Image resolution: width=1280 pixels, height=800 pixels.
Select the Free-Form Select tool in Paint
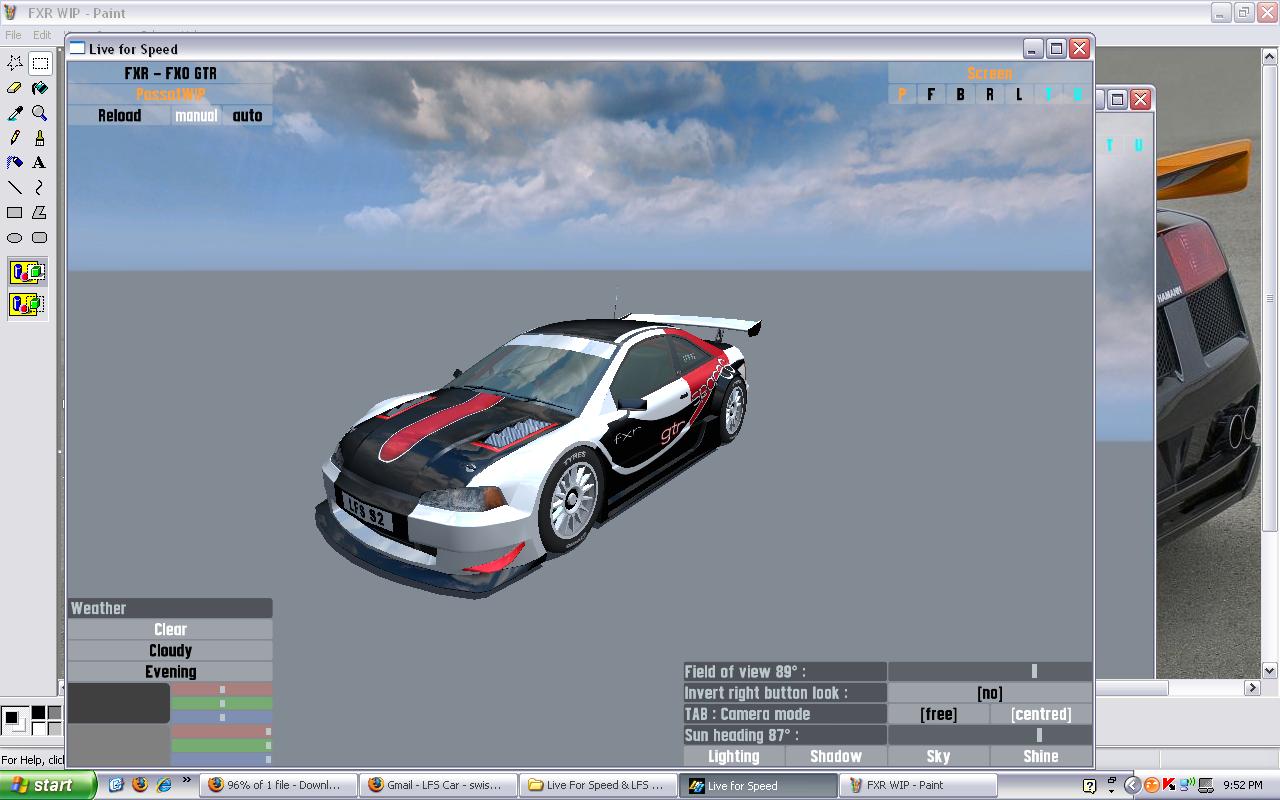coord(15,63)
